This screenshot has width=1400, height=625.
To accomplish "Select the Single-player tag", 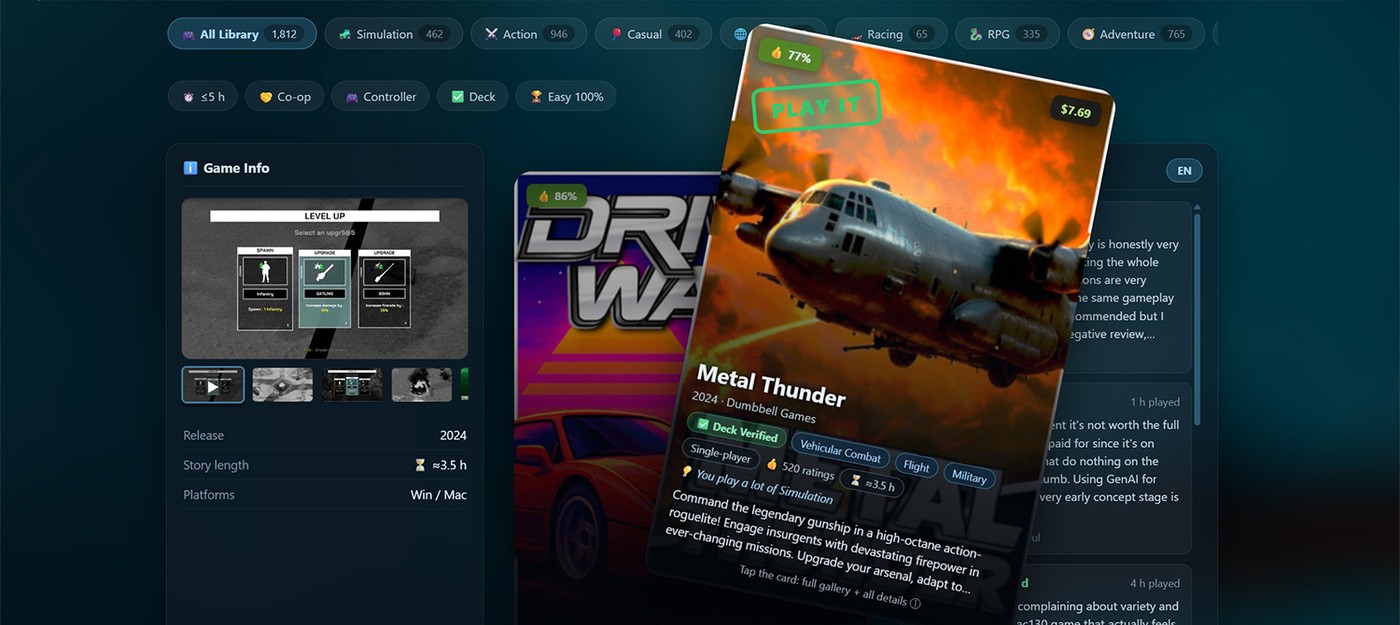I will pos(721,454).
